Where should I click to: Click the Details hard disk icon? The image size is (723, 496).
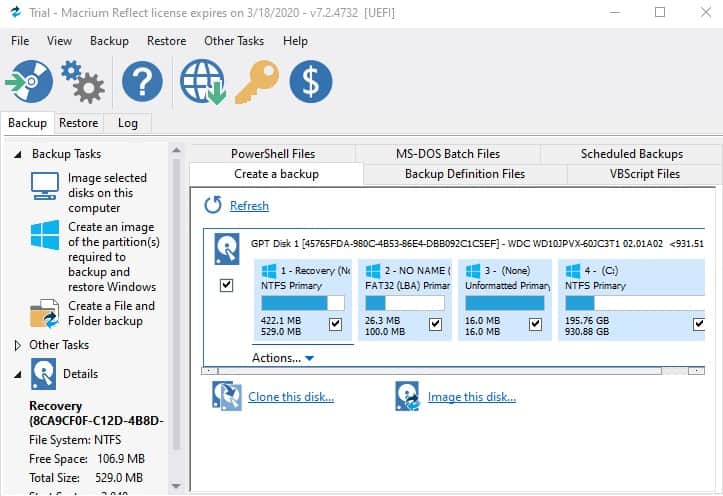pos(43,373)
